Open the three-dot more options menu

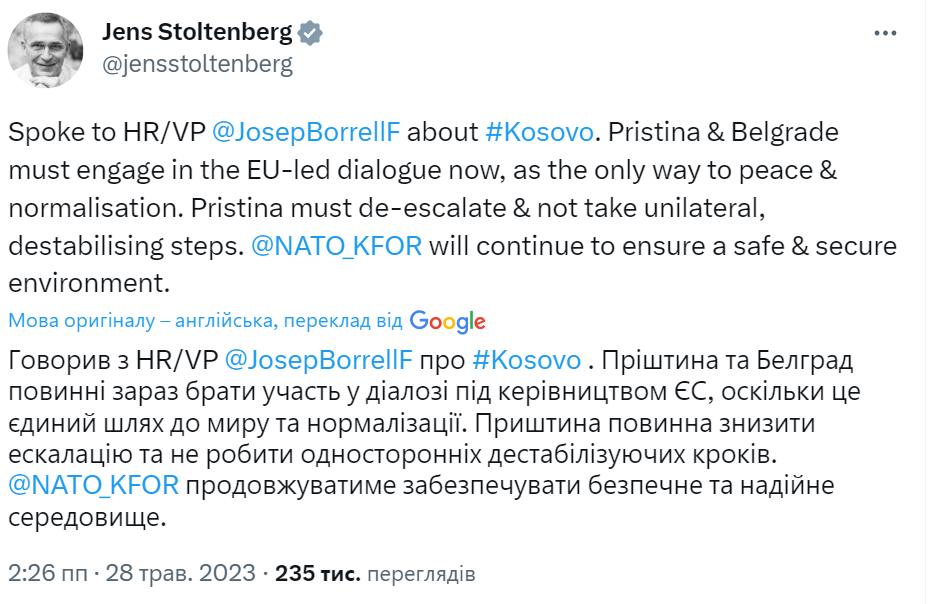(x=885, y=31)
